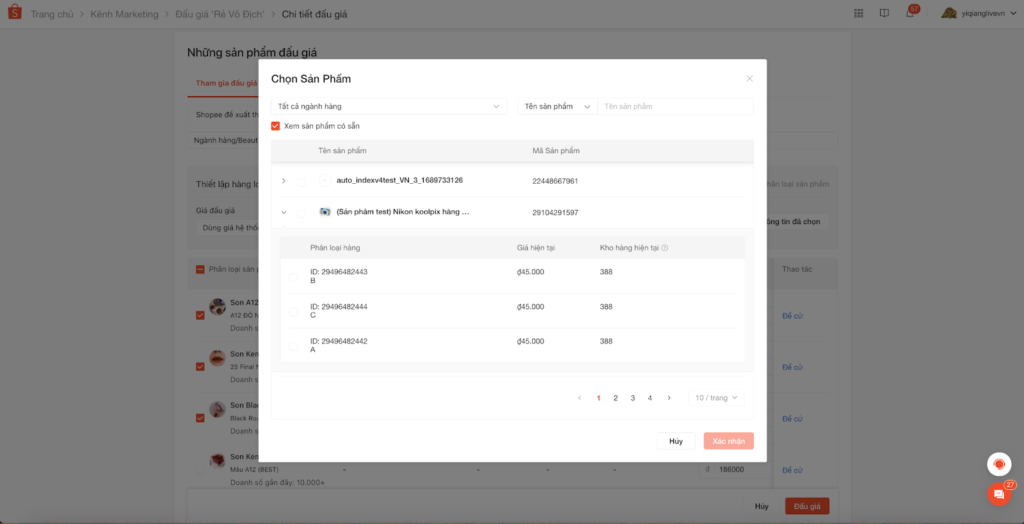
Task: Open the 10 / trang page size dropdown
Action: point(716,398)
